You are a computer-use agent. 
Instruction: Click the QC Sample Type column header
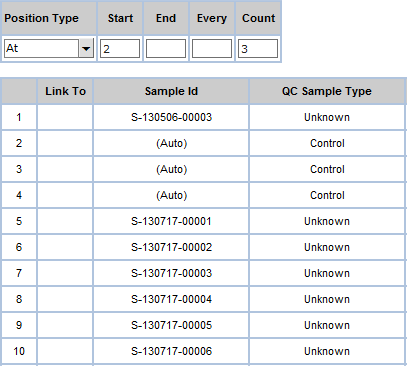(327, 91)
